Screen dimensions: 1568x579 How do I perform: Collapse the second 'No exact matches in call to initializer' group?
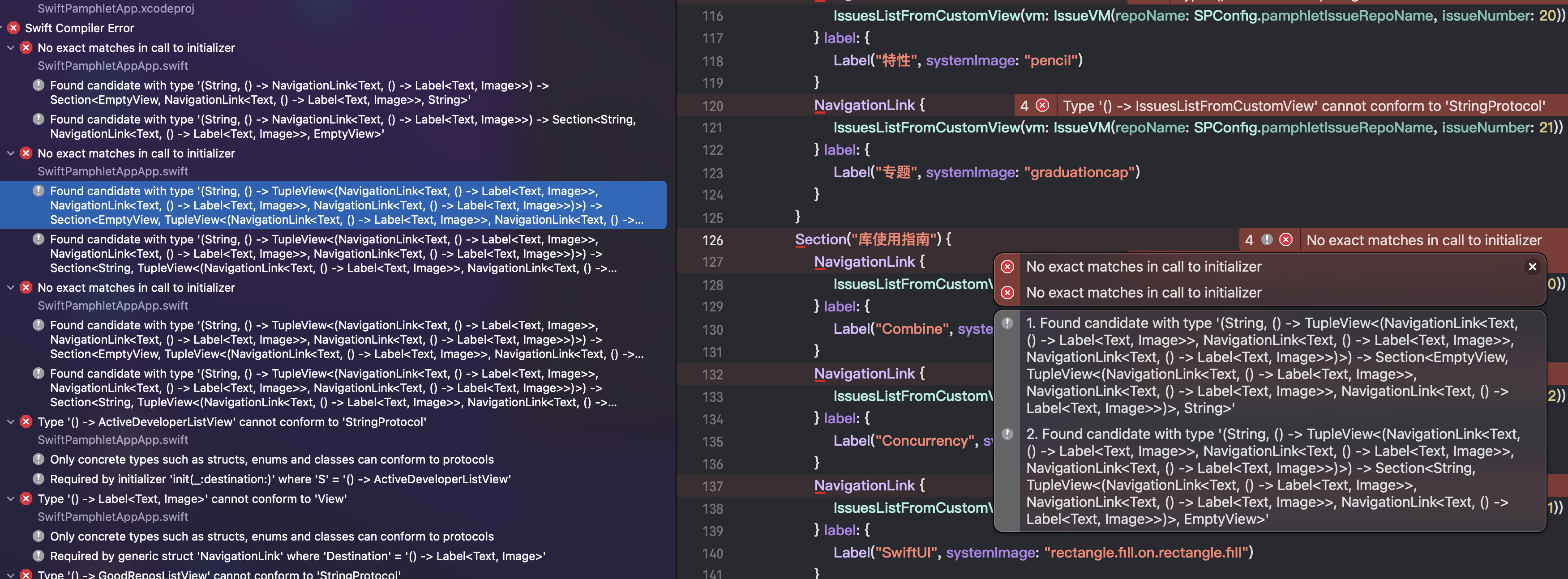(x=10, y=153)
